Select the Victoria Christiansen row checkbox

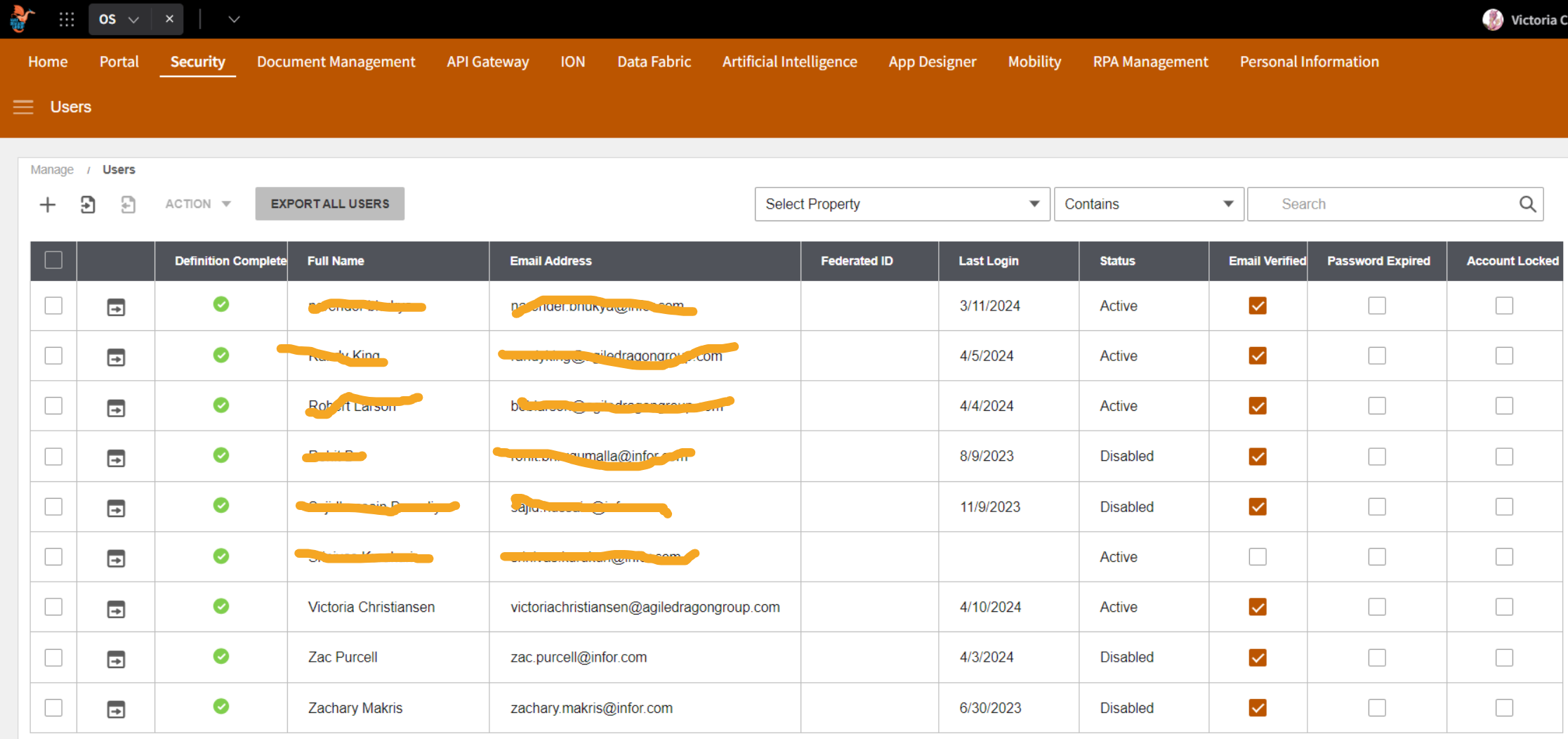[x=53, y=606]
